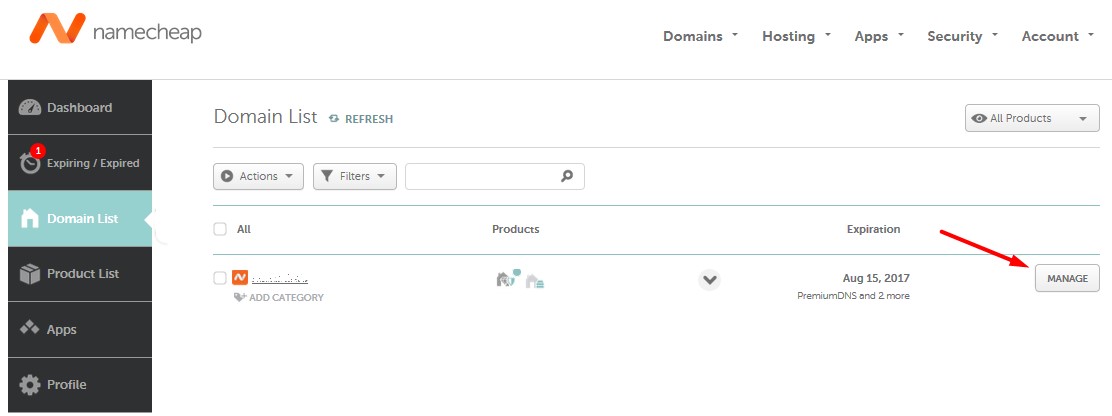This screenshot has height=416, width=1112.
Task: Go to Dashboard in sidebar
Action: 80,107
